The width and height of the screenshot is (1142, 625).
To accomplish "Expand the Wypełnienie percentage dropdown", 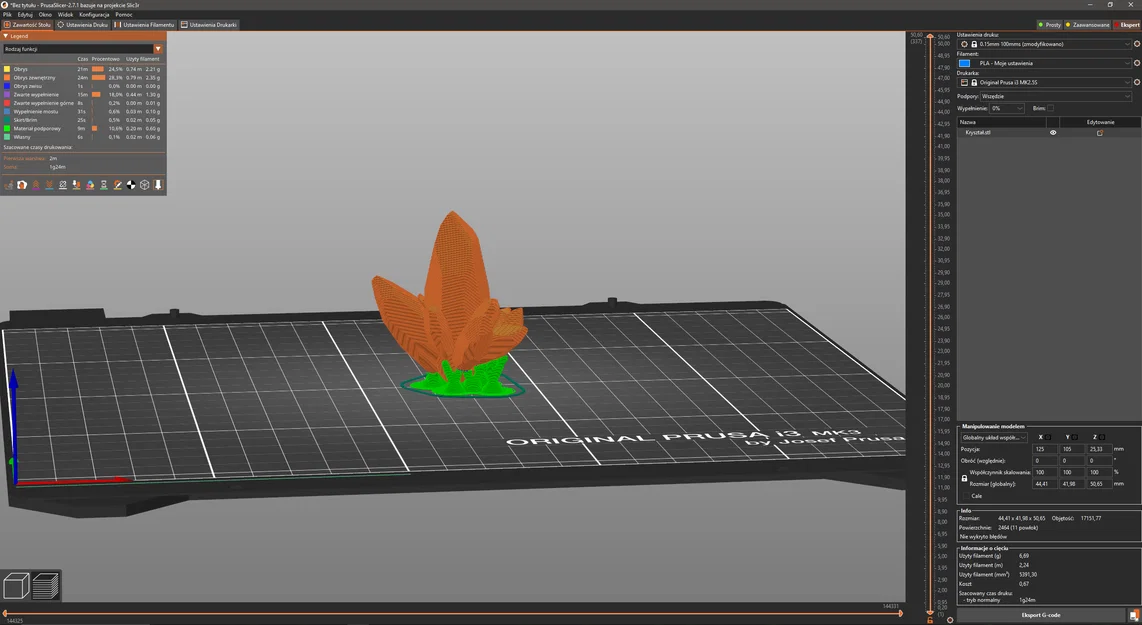I will (1020, 107).
